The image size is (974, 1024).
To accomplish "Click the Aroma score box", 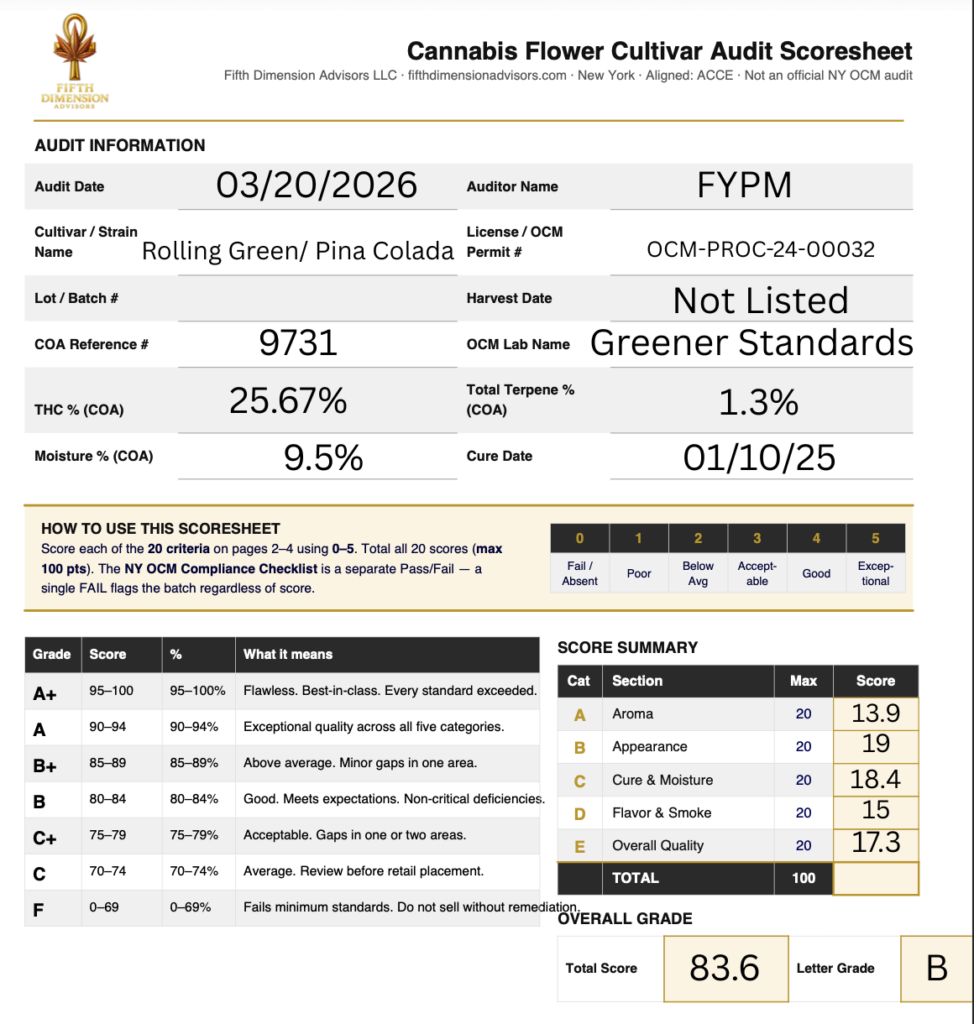I will 875,714.
